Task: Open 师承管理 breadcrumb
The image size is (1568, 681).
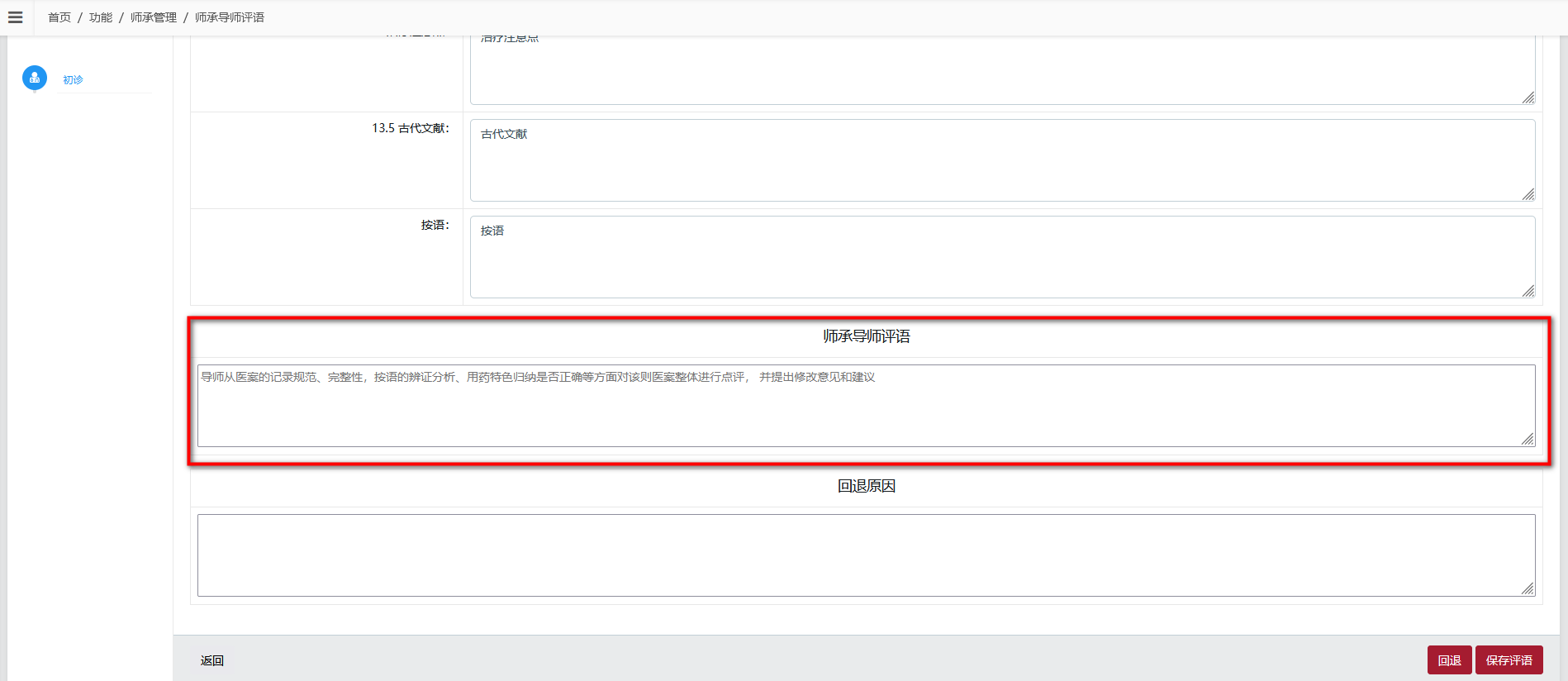Action: click(x=154, y=17)
